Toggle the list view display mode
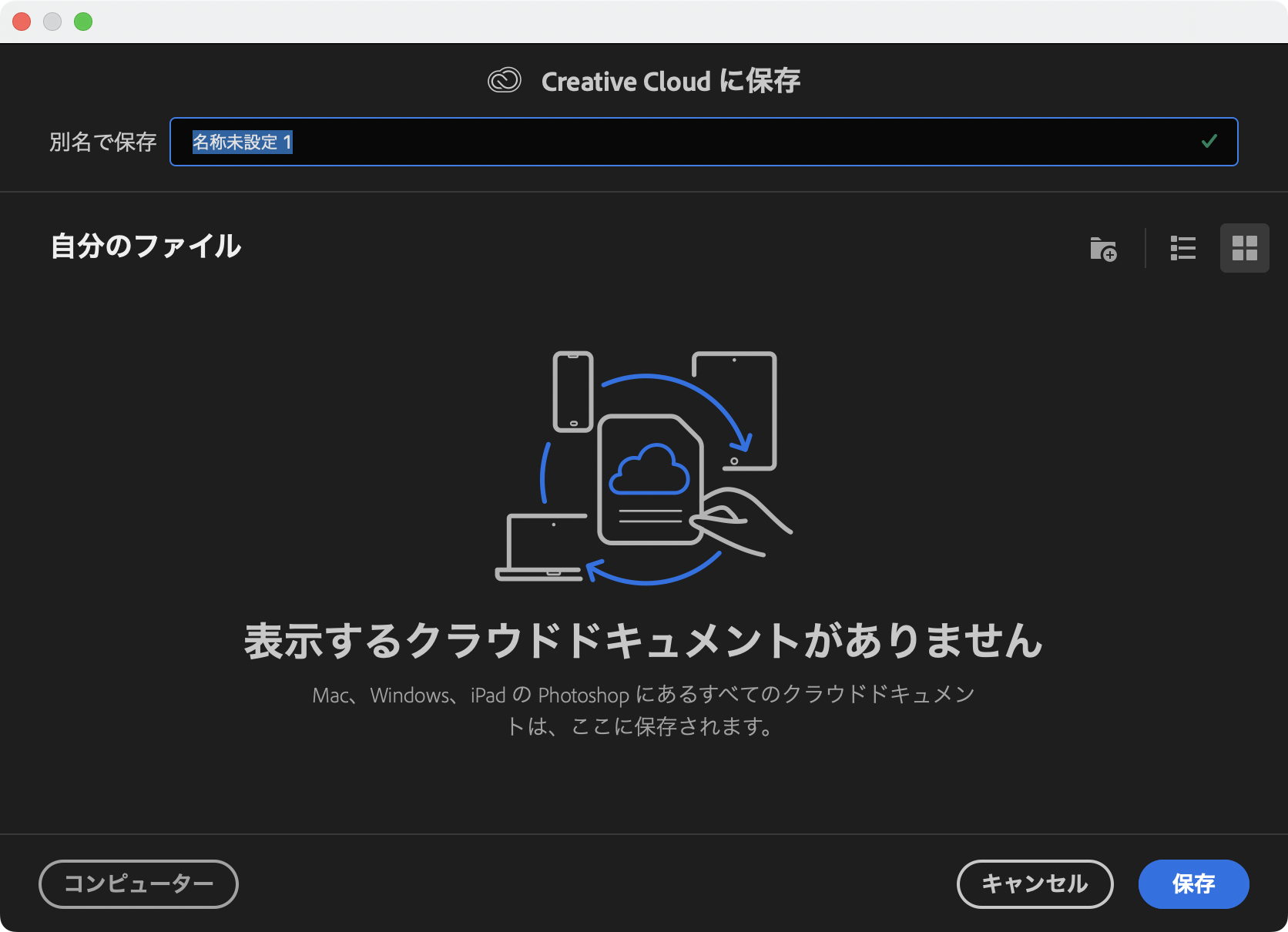 click(x=1182, y=248)
